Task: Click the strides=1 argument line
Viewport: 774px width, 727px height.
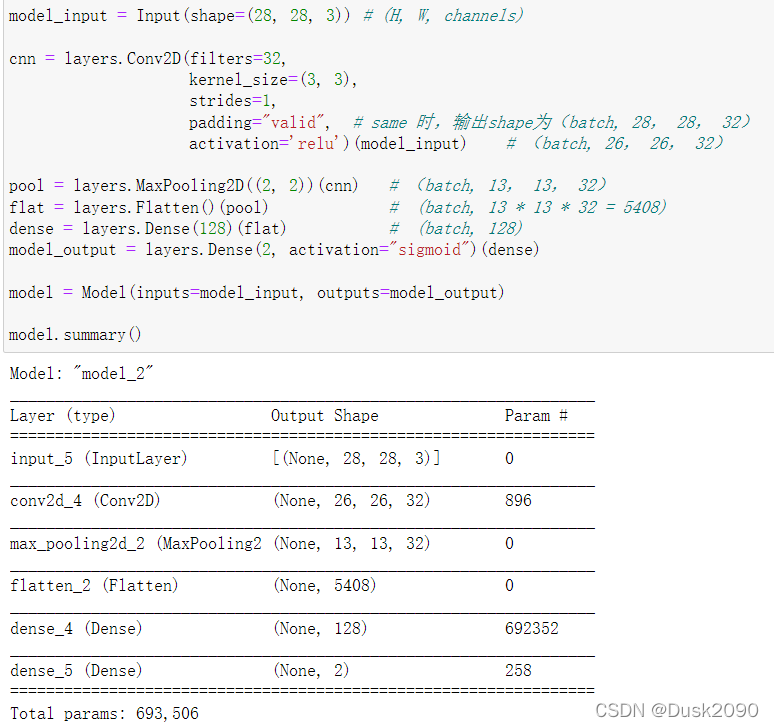Action: [x=232, y=101]
